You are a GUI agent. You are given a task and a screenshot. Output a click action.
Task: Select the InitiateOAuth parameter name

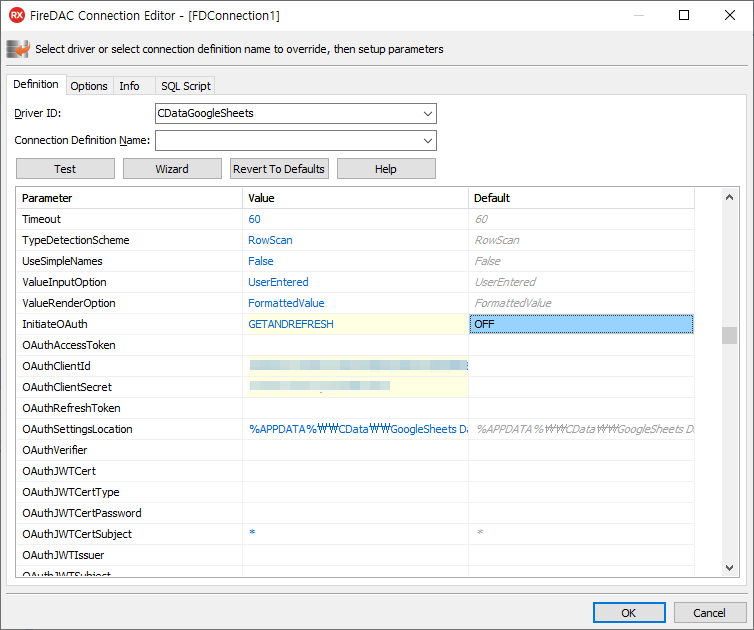click(x=55, y=324)
